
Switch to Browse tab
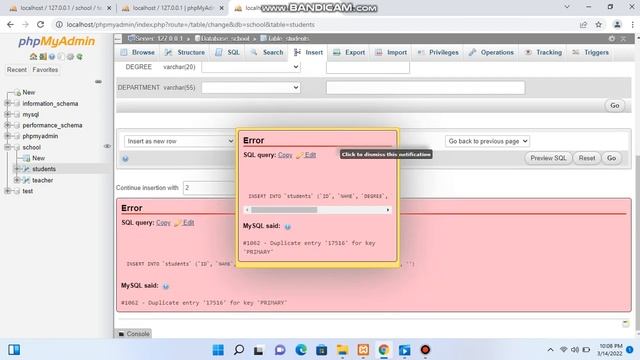[x=138, y=52]
